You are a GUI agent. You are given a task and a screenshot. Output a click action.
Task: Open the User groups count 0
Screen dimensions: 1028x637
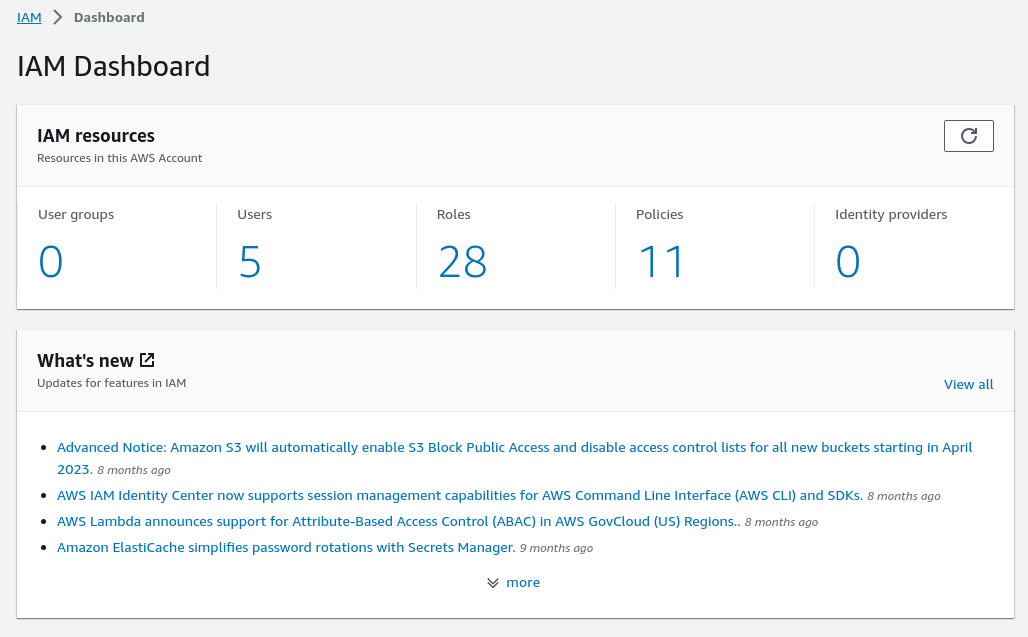[x=50, y=261]
